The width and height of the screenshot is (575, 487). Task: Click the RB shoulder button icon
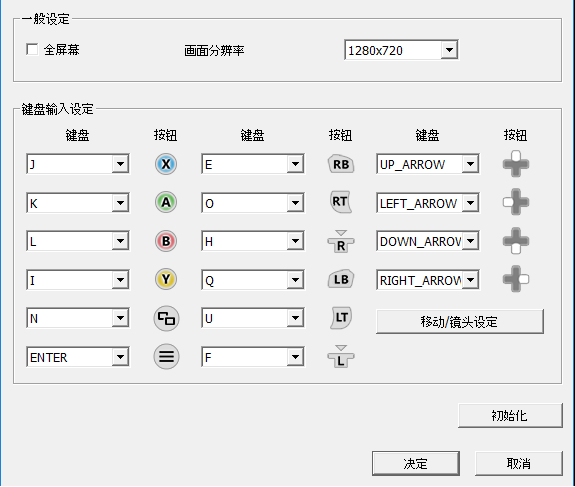341,164
